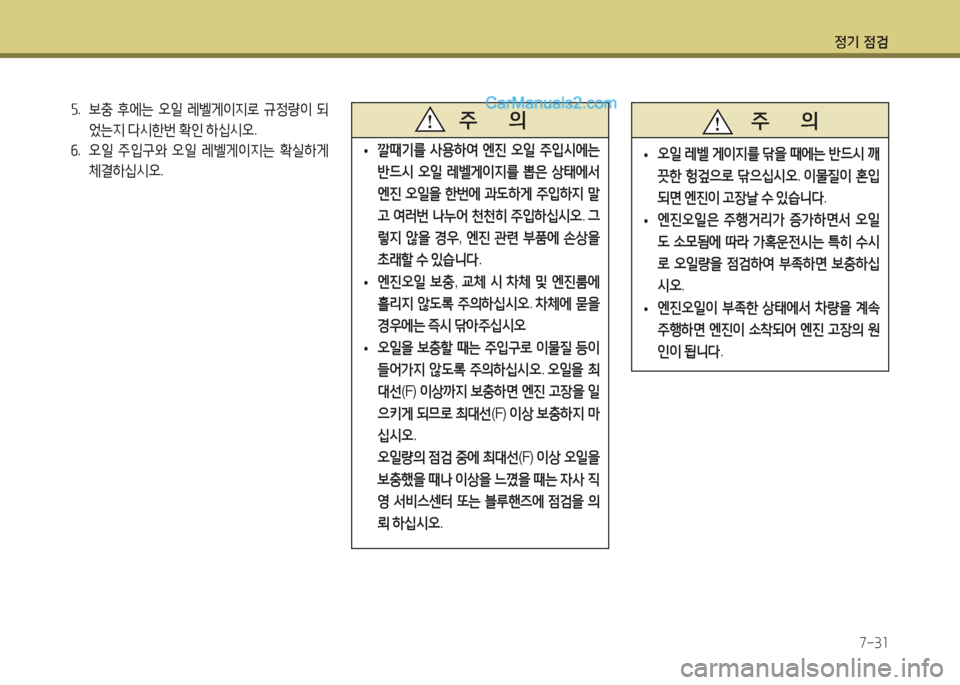960x685 pixels.
Task: Click the 주 의 heading of the left caution box
Action: pos(492,120)
